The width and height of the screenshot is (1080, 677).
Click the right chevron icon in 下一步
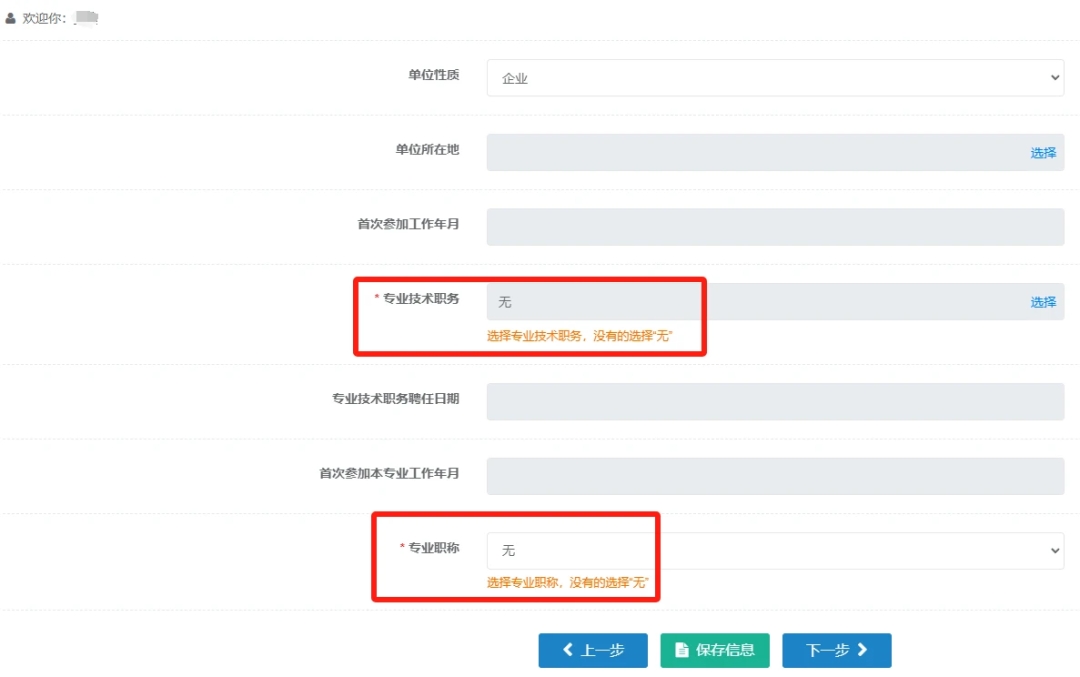pyautogui.click(x=862, y=650)
